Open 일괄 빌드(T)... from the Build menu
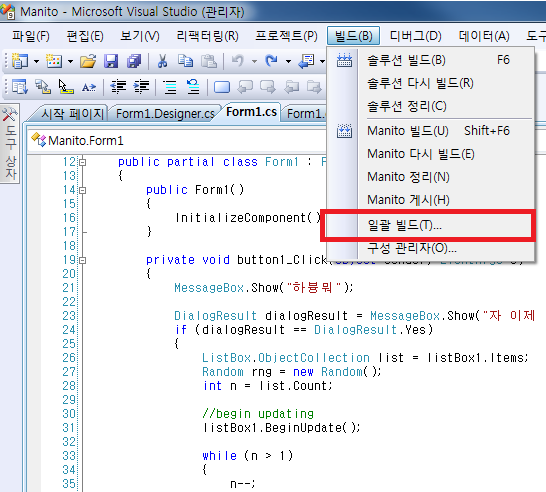This screenshot has width=546, height=492. pyautogui.click(x=430, y=225)
